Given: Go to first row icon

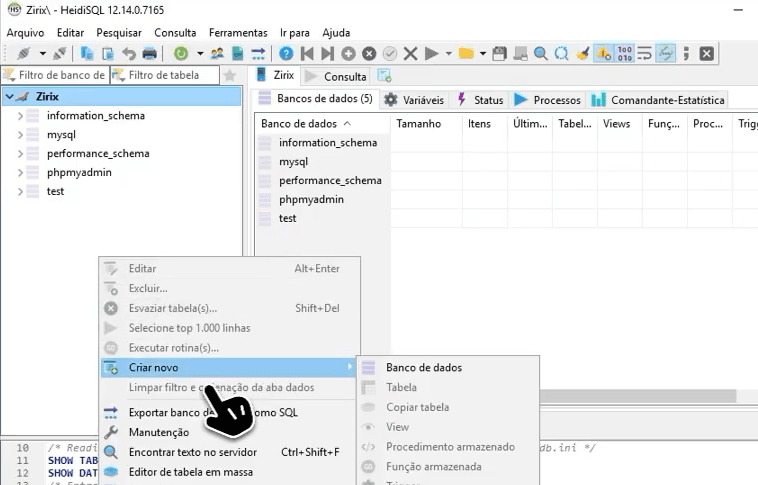Looking at the screenshot, I should pyautogui.click(x=306, y=53).
